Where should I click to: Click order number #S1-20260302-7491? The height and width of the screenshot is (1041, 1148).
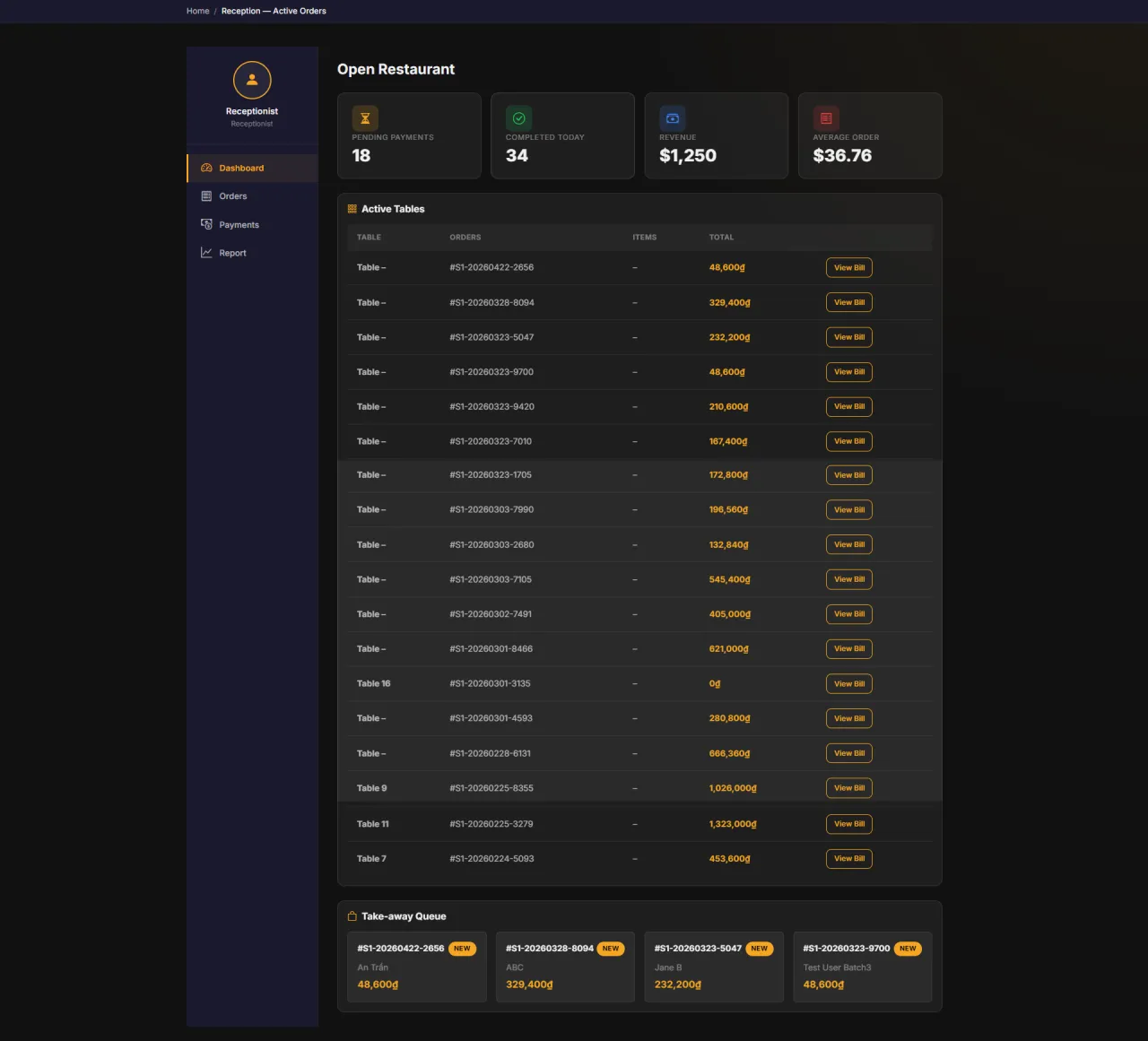[491, 614]
